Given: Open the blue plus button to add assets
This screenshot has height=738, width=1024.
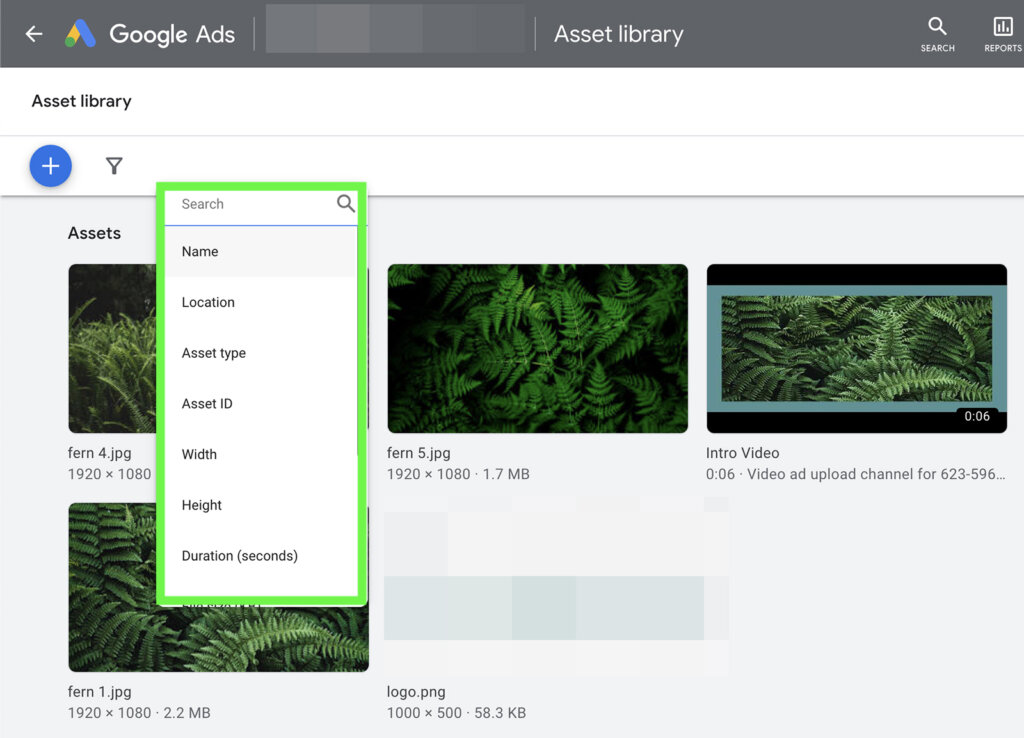Looking at the screenshot, I should [50, 165].
